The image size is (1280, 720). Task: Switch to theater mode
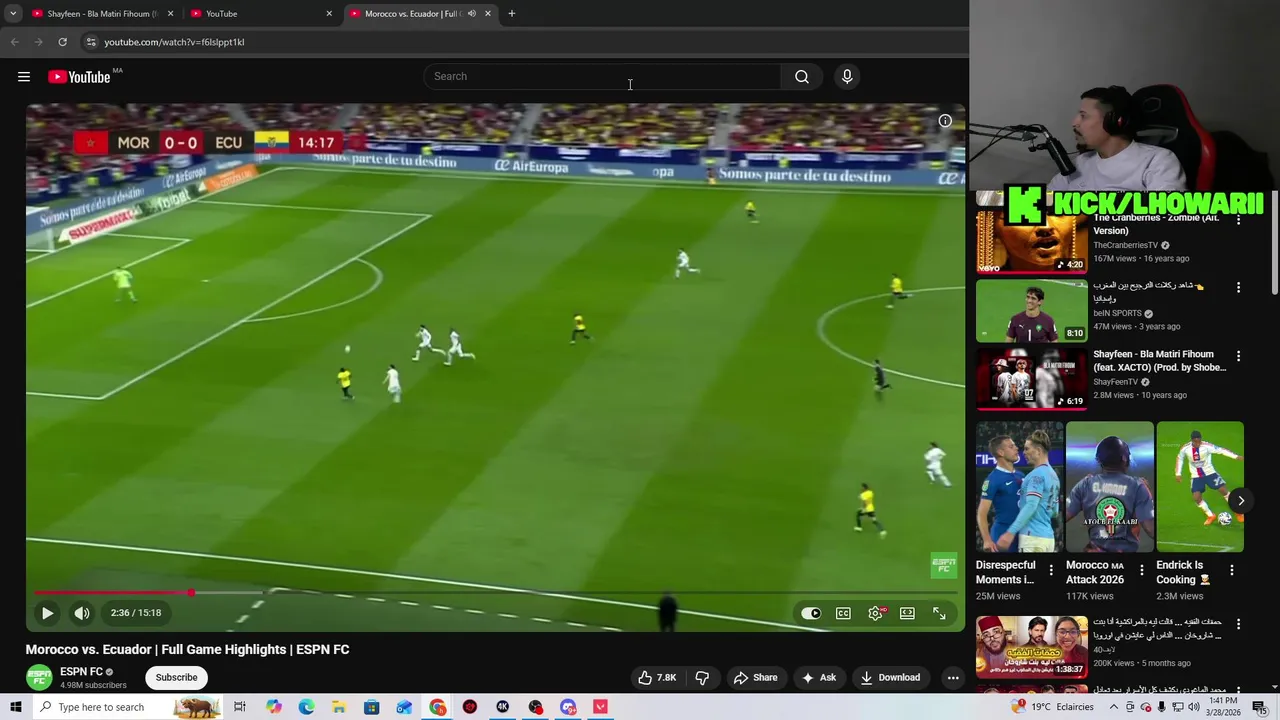[x=907, y=613]
